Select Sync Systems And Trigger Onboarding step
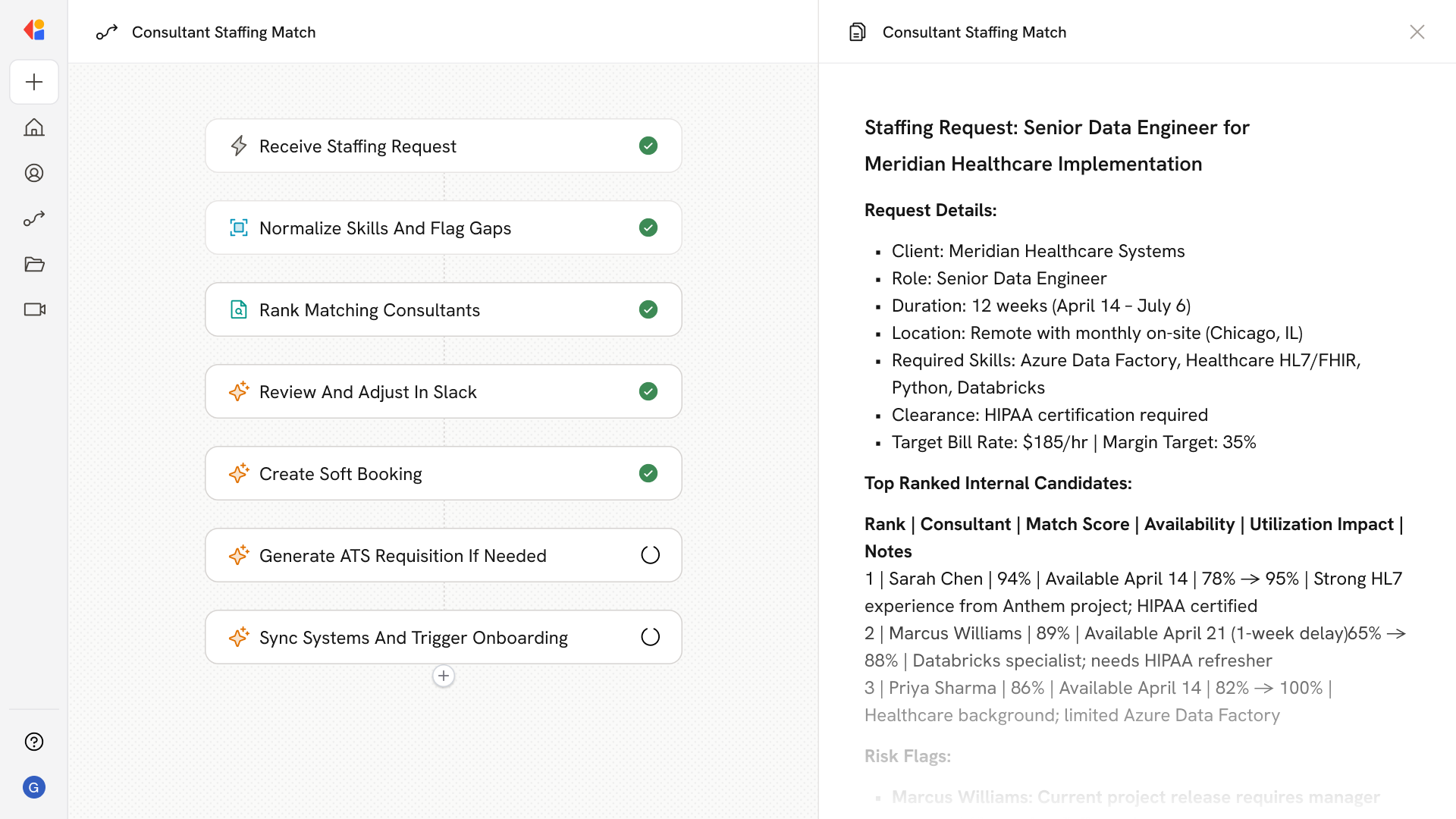 point(413,637)
